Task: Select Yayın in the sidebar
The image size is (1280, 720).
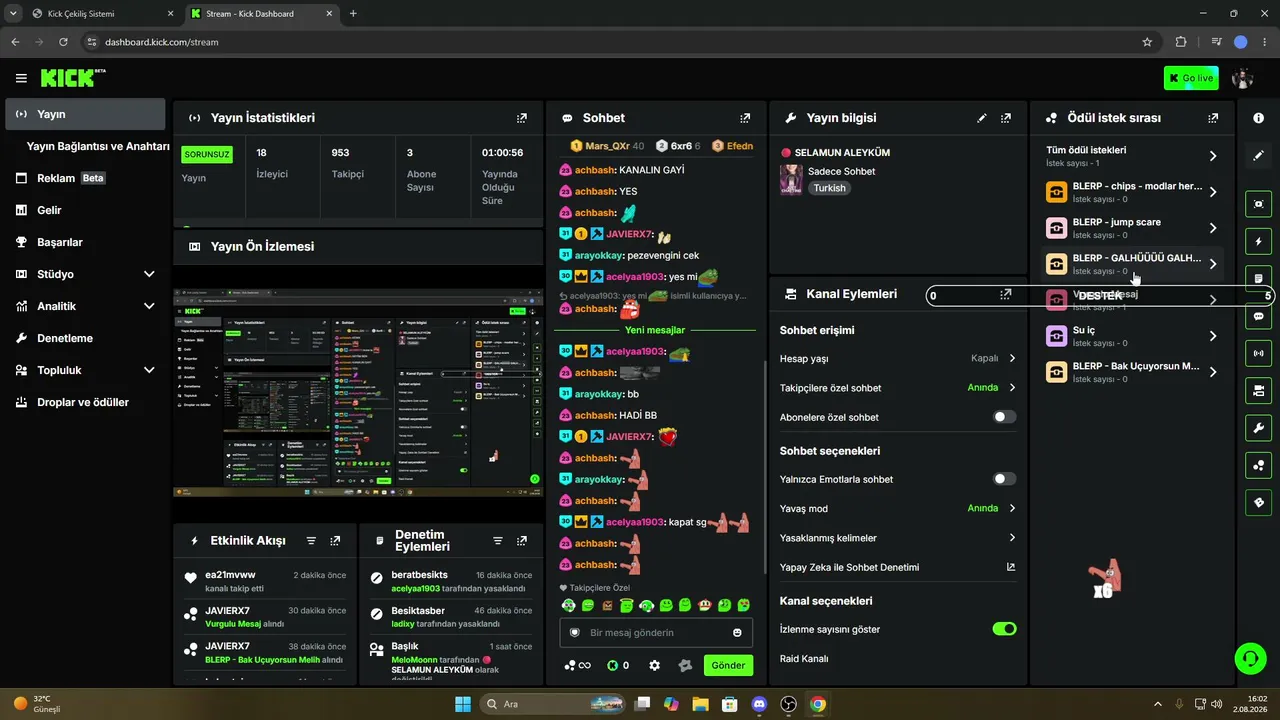Action: [85, 114]
